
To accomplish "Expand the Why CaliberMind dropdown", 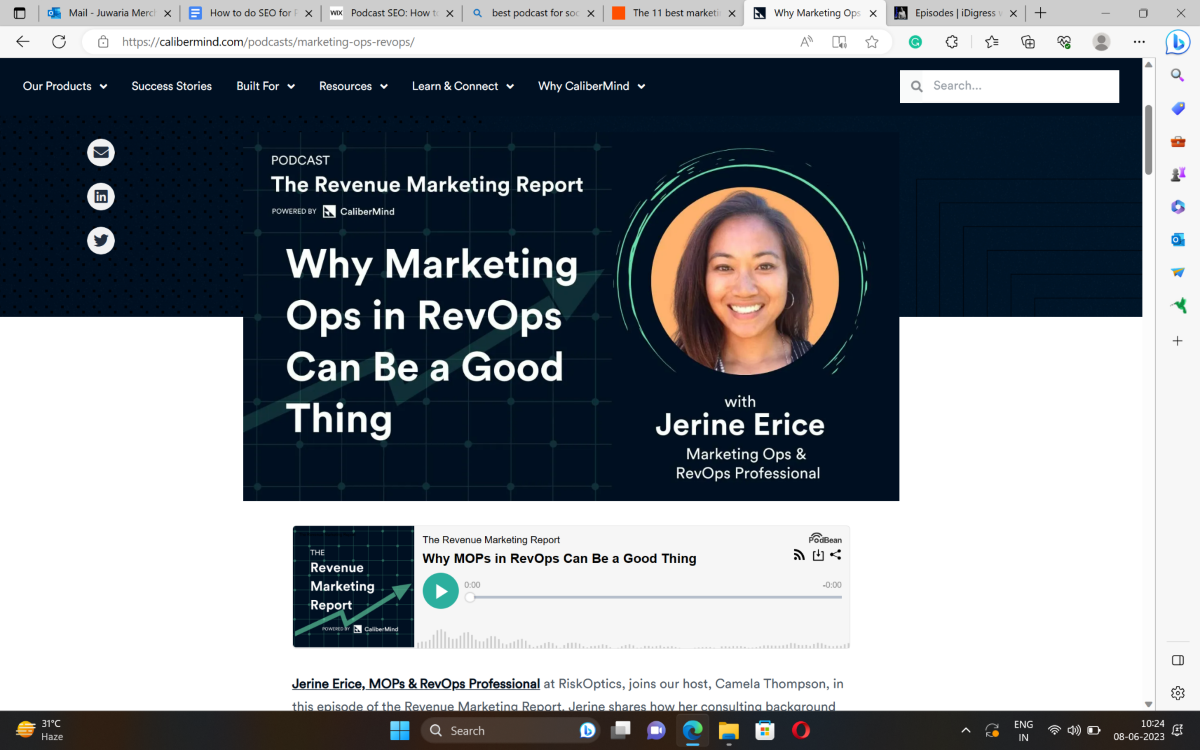I will (x=592, y=86).
